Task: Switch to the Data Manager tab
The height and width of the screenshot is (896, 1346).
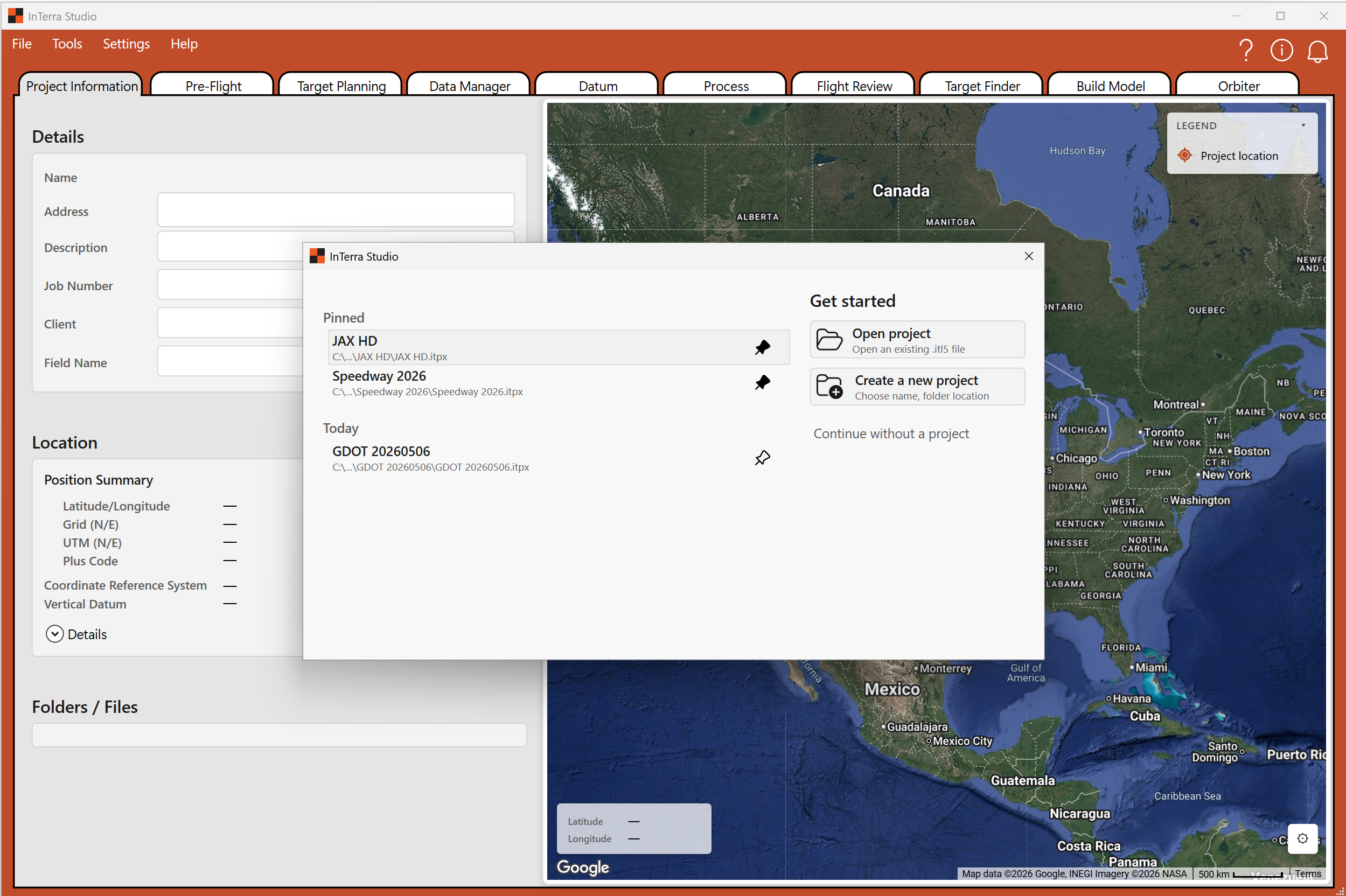Action: [470, 85]
